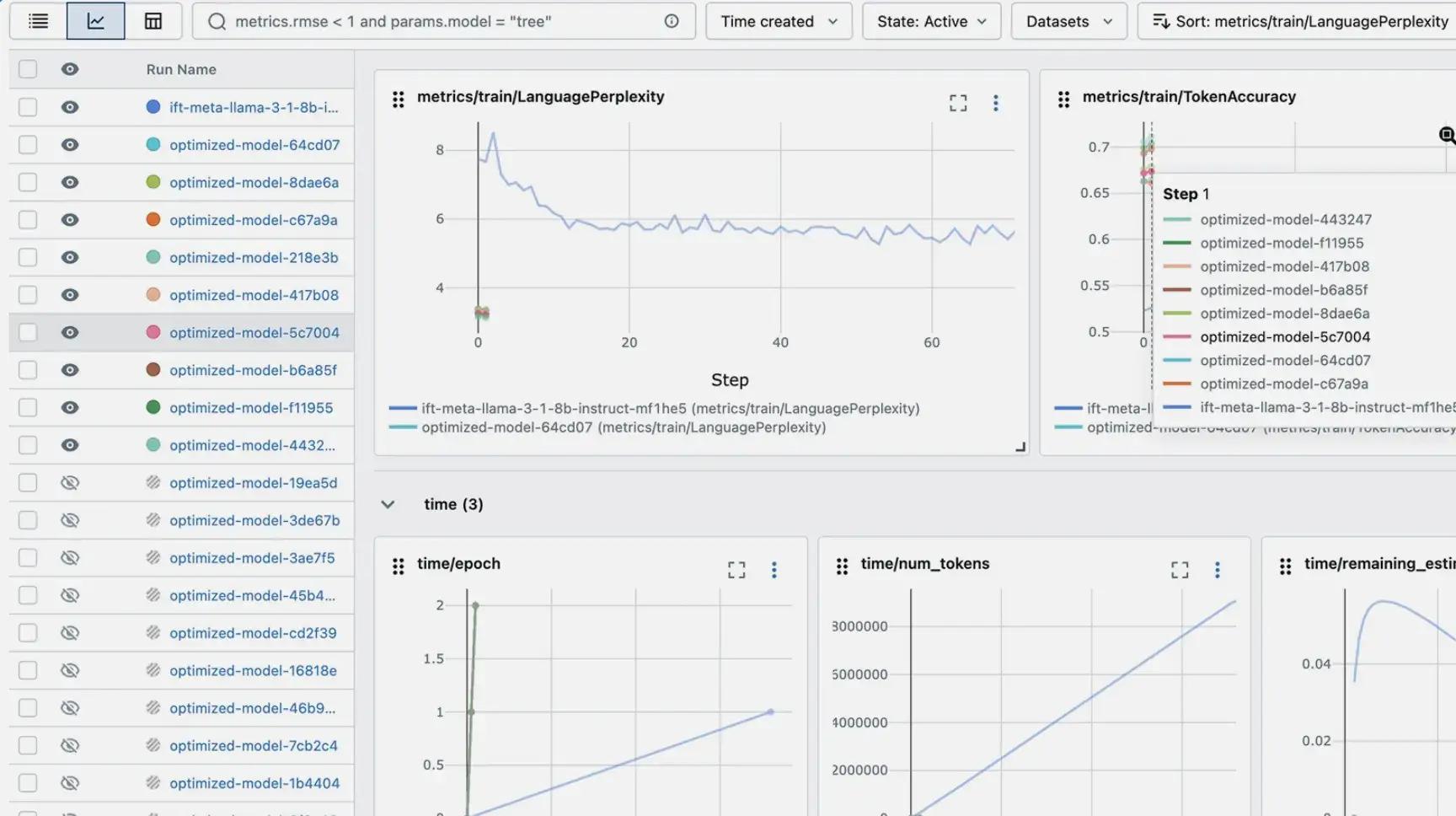Click the search query input field
Image resolution: width=1456 pixels, height=816 pixels.
click(x=444, y=21)
